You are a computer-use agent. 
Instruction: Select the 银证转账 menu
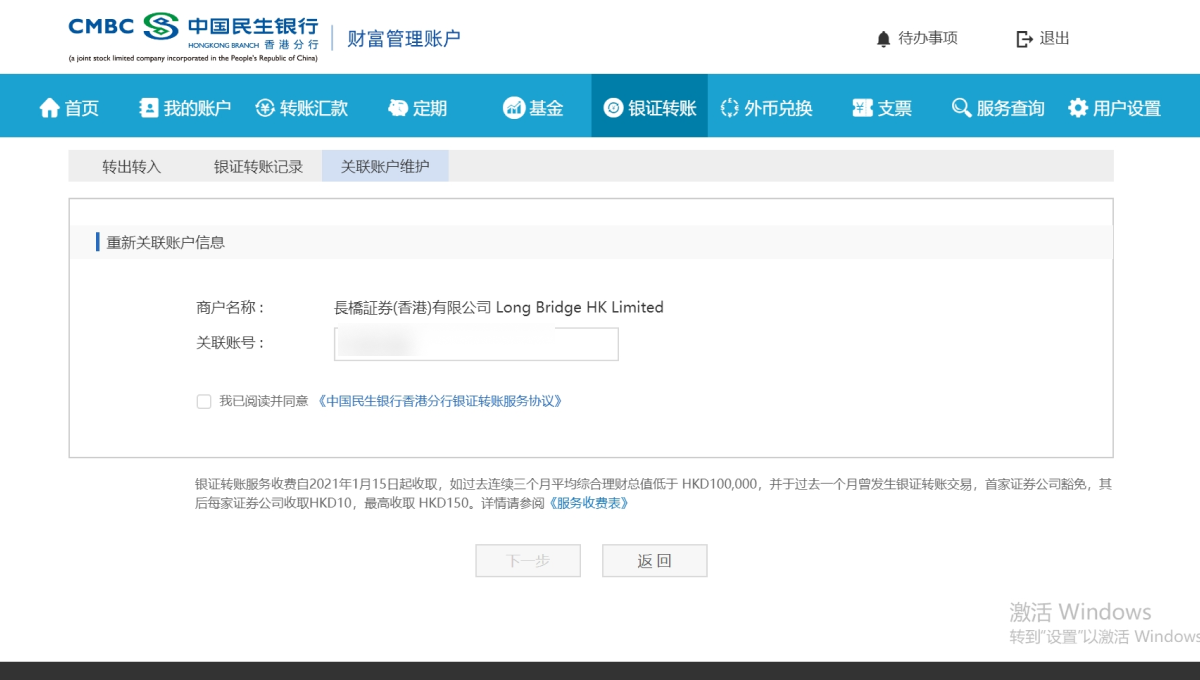point(650,108)
